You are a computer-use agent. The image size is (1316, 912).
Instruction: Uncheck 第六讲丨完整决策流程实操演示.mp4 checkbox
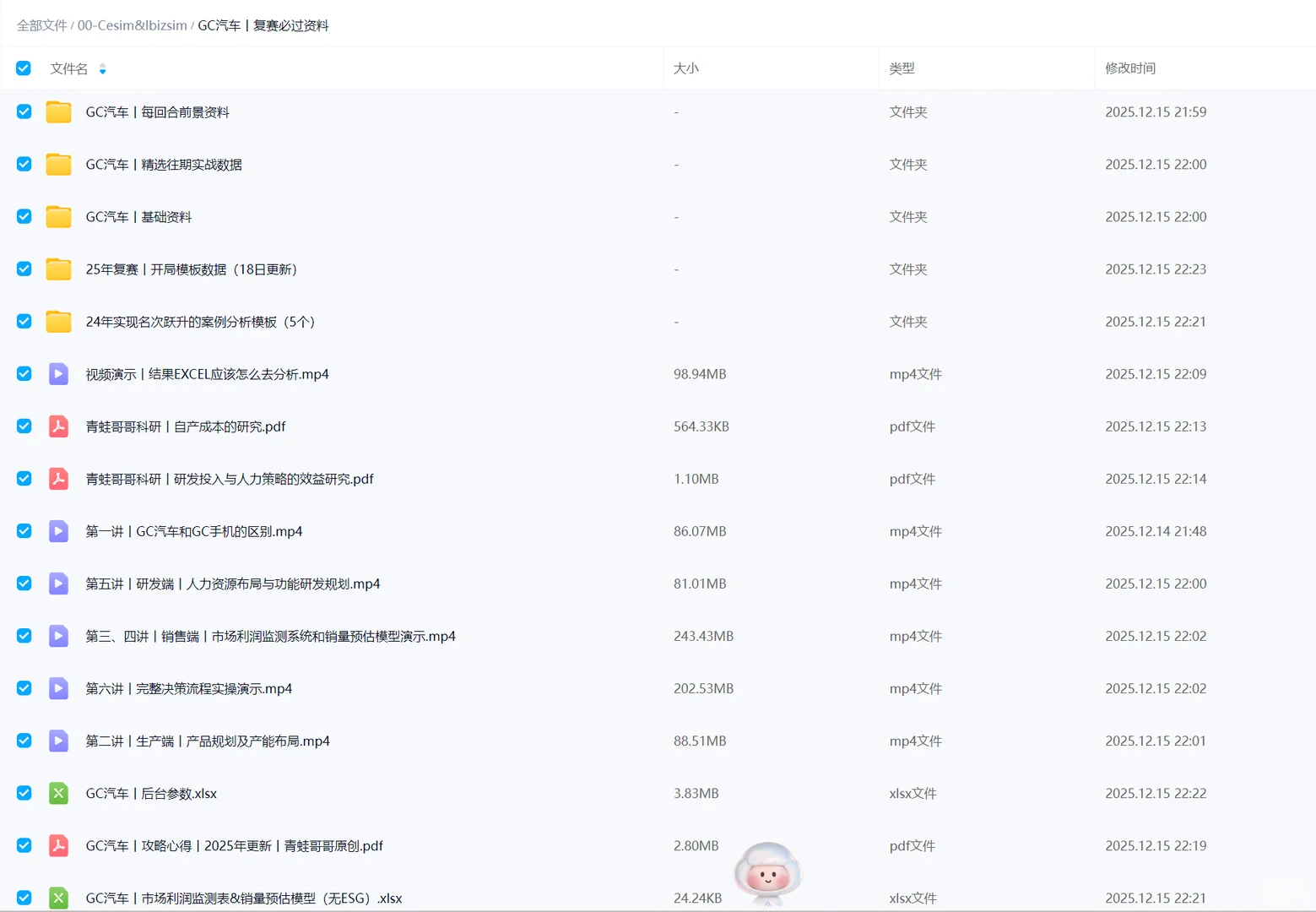click(24, 687)
